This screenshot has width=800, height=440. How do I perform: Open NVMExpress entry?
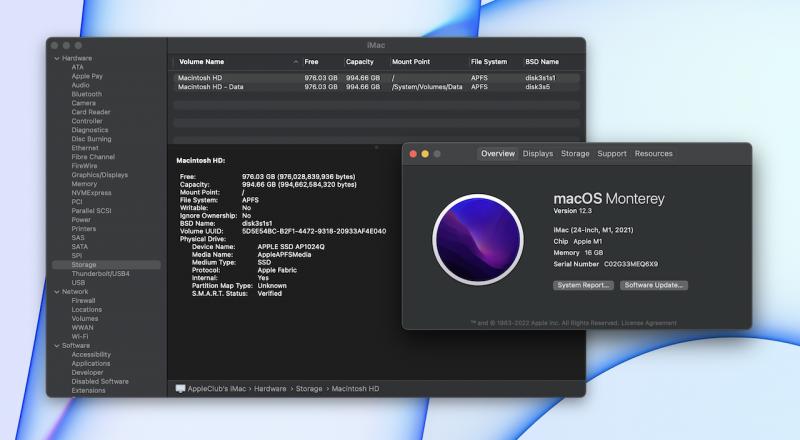[x=91, y=193]
